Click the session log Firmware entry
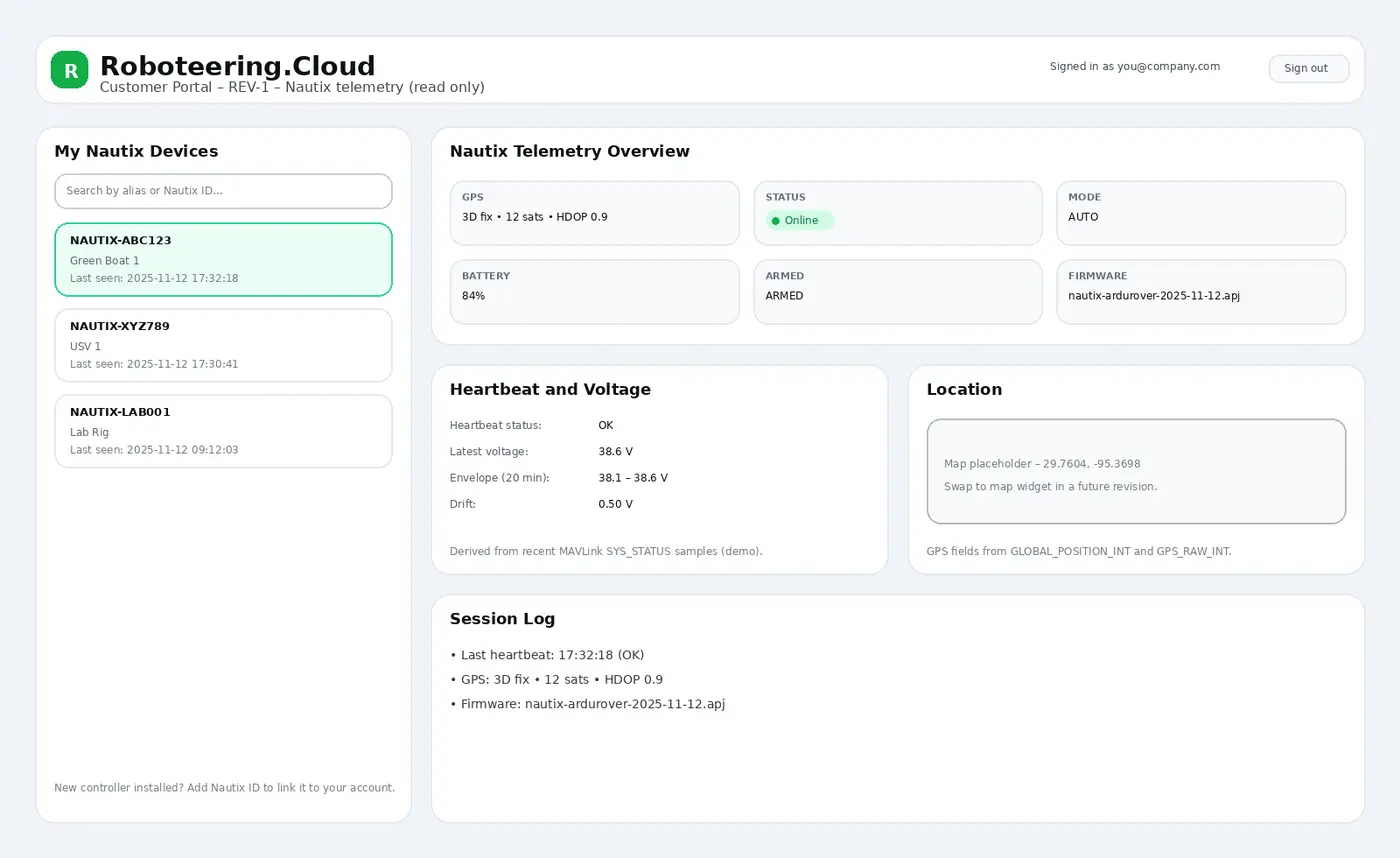1400x858 pixels. pos(587,704)
